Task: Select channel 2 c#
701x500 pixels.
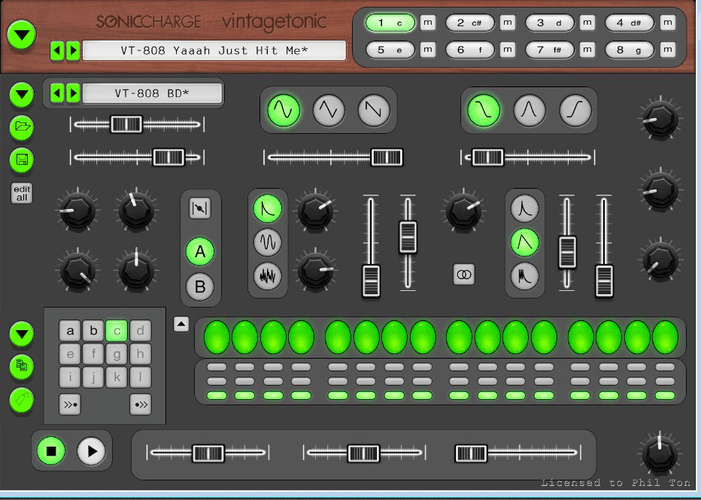Action: point(470,22)
